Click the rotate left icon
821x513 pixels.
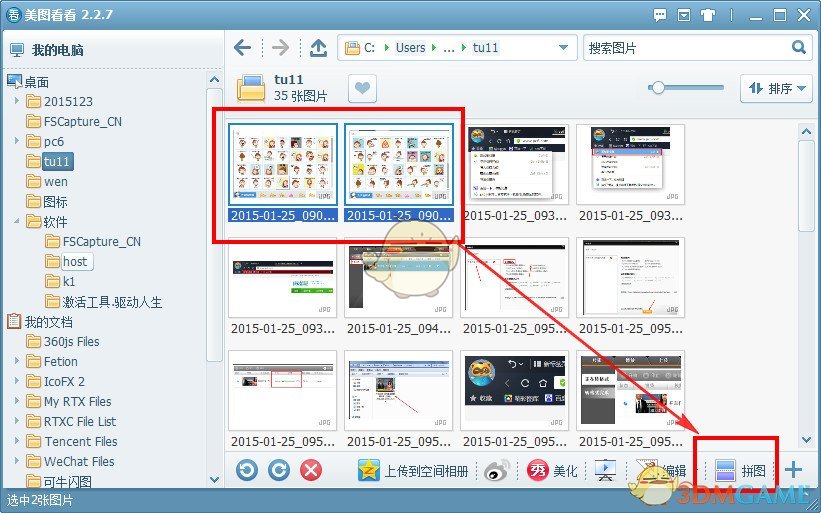247,470
